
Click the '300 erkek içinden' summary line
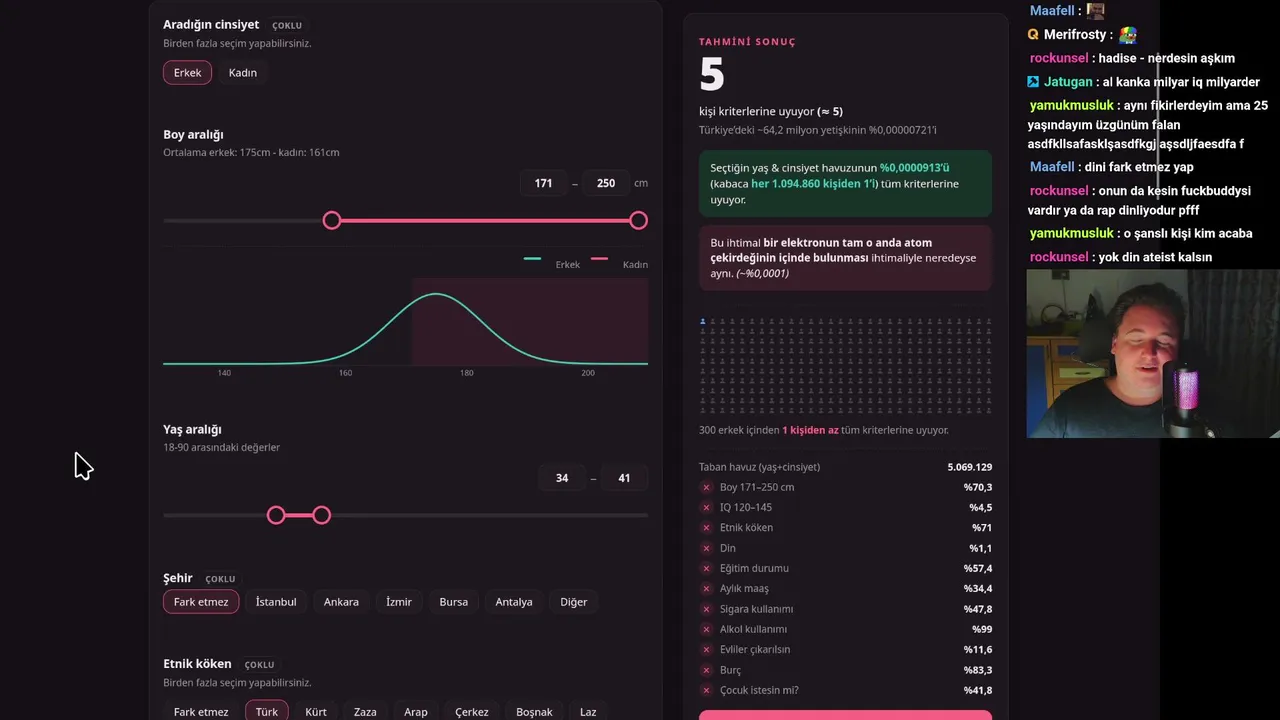[824, 430]
